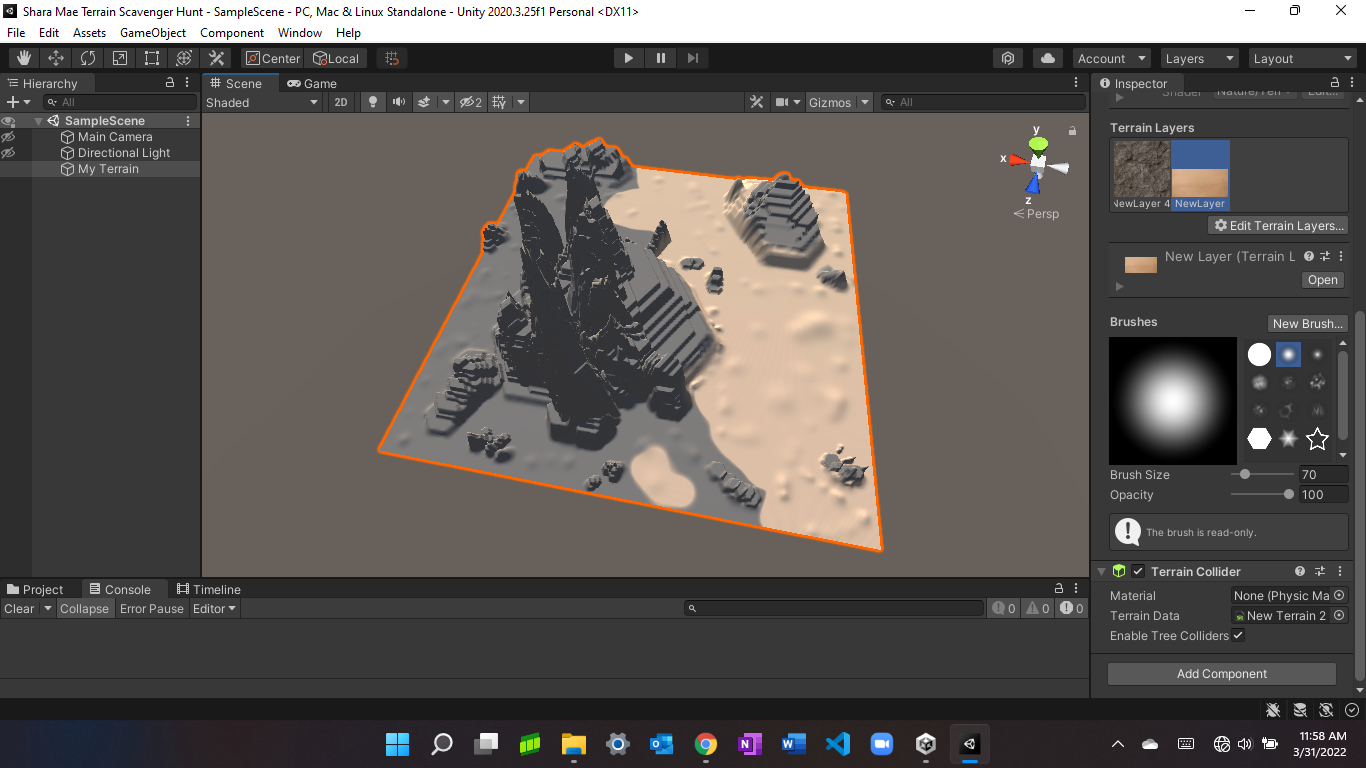This screenshot has width=1366, height=768.
Task: Open Shaded draw mode dropdown
Action: pos(262,102)
